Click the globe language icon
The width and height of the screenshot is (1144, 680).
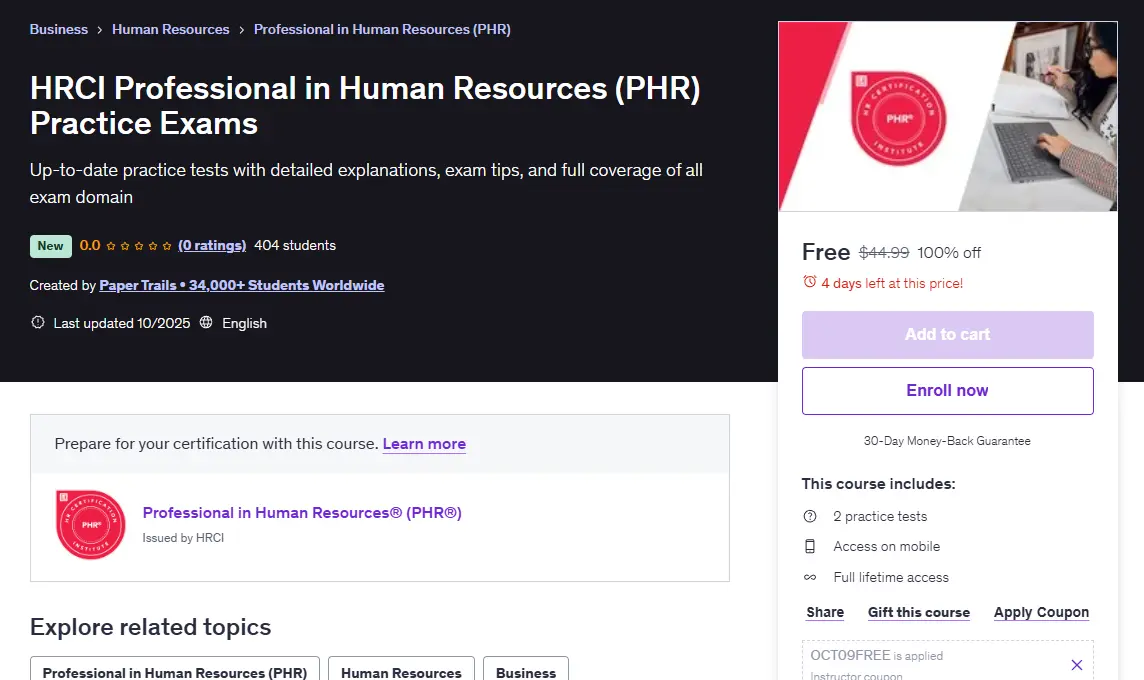(x=206, y=322)
